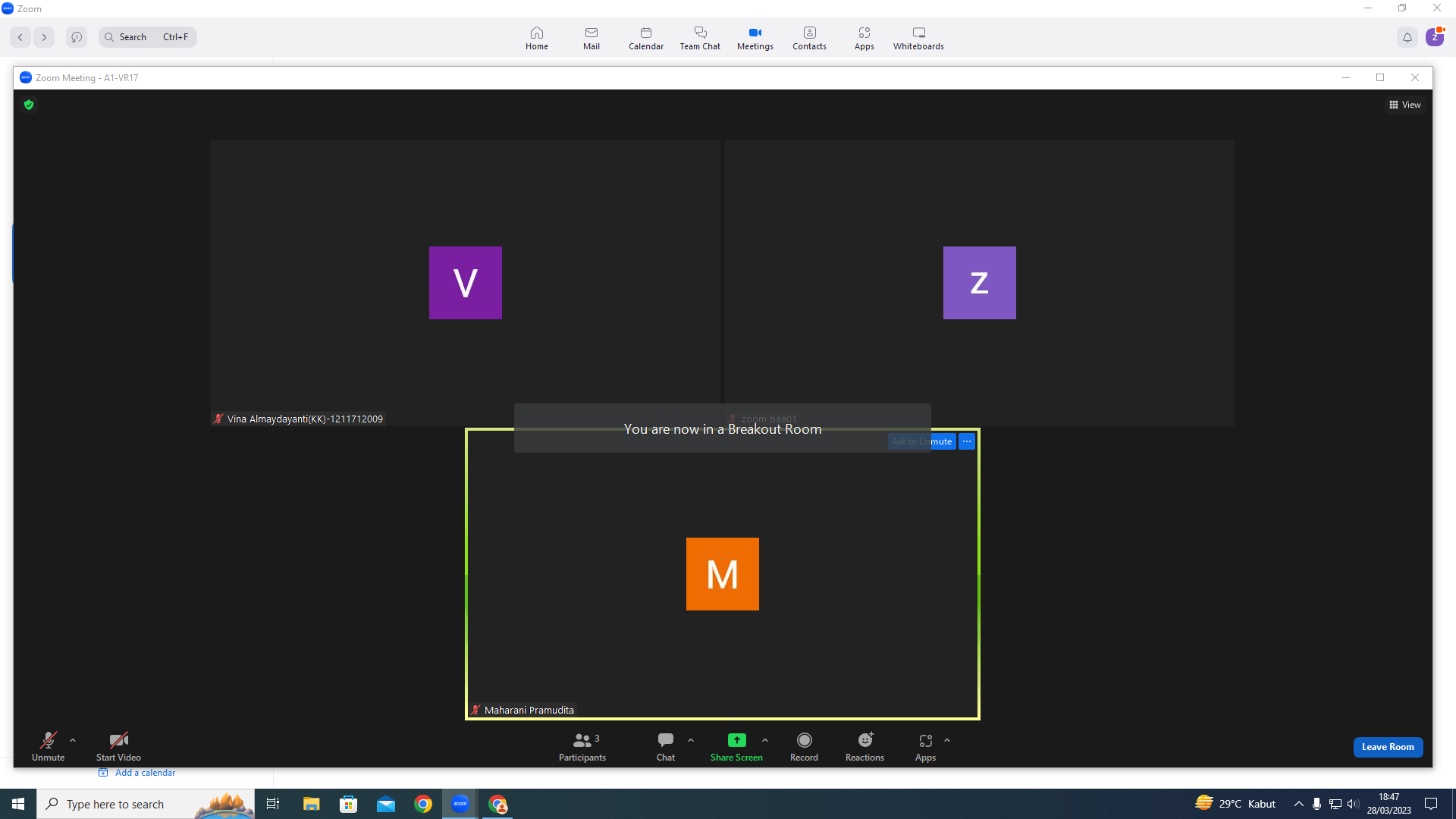Click the system tray microphone icon

click(1316, 804)
